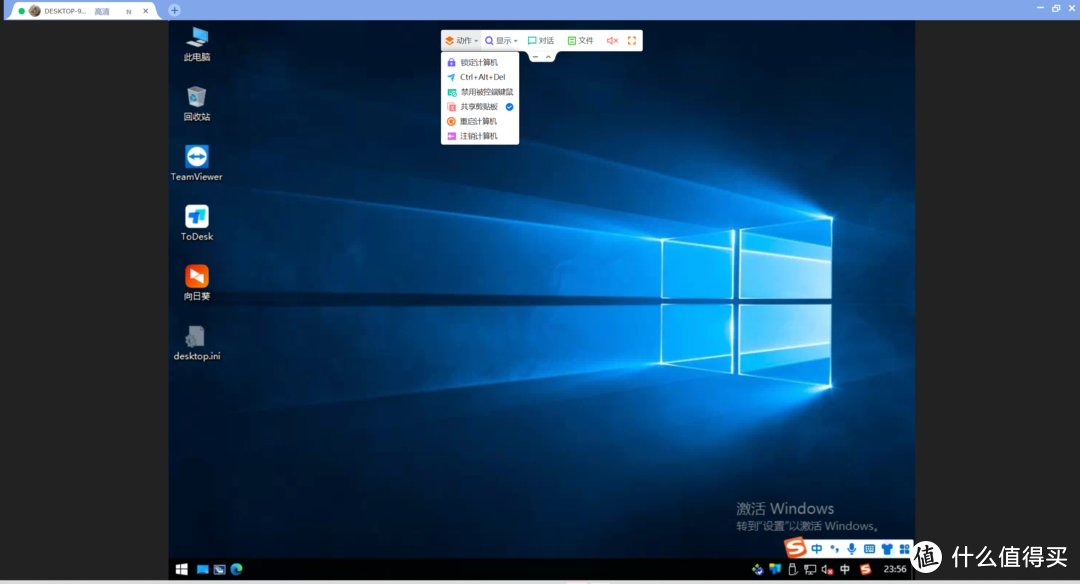The height and width of the screenshot is (584, 1080).
Task: Click the 高清 quality label on tab
Action: (102, 11)
